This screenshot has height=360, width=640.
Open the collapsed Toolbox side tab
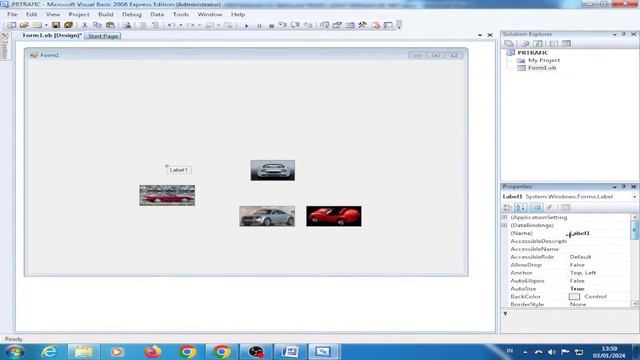pyautogui.click(x=5, y=46)
